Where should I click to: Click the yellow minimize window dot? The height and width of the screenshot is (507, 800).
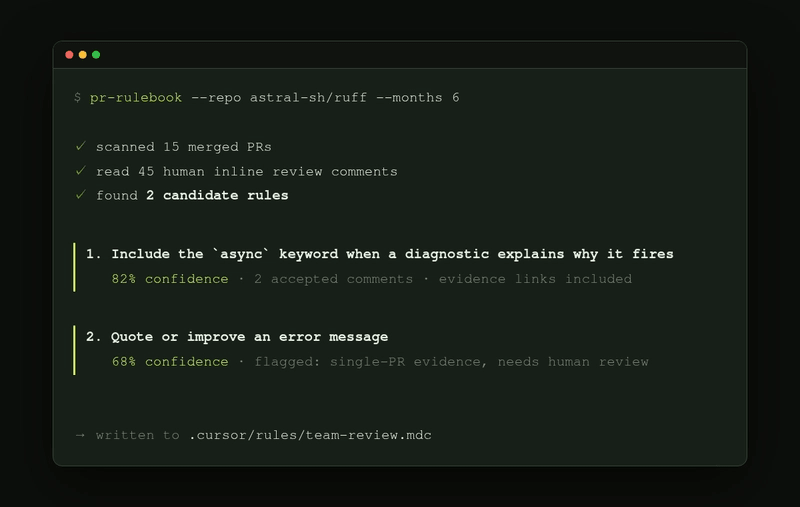83,55
